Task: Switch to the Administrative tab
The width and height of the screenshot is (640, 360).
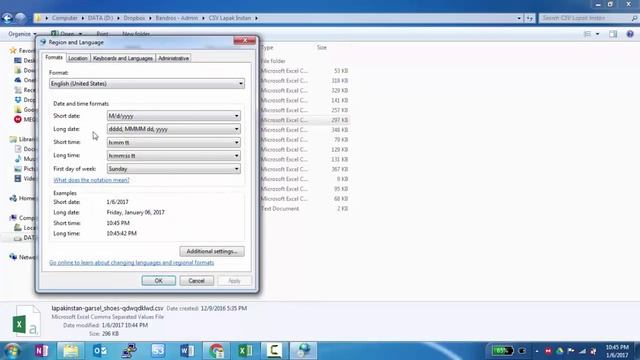Action: click(x=173, y=58)
